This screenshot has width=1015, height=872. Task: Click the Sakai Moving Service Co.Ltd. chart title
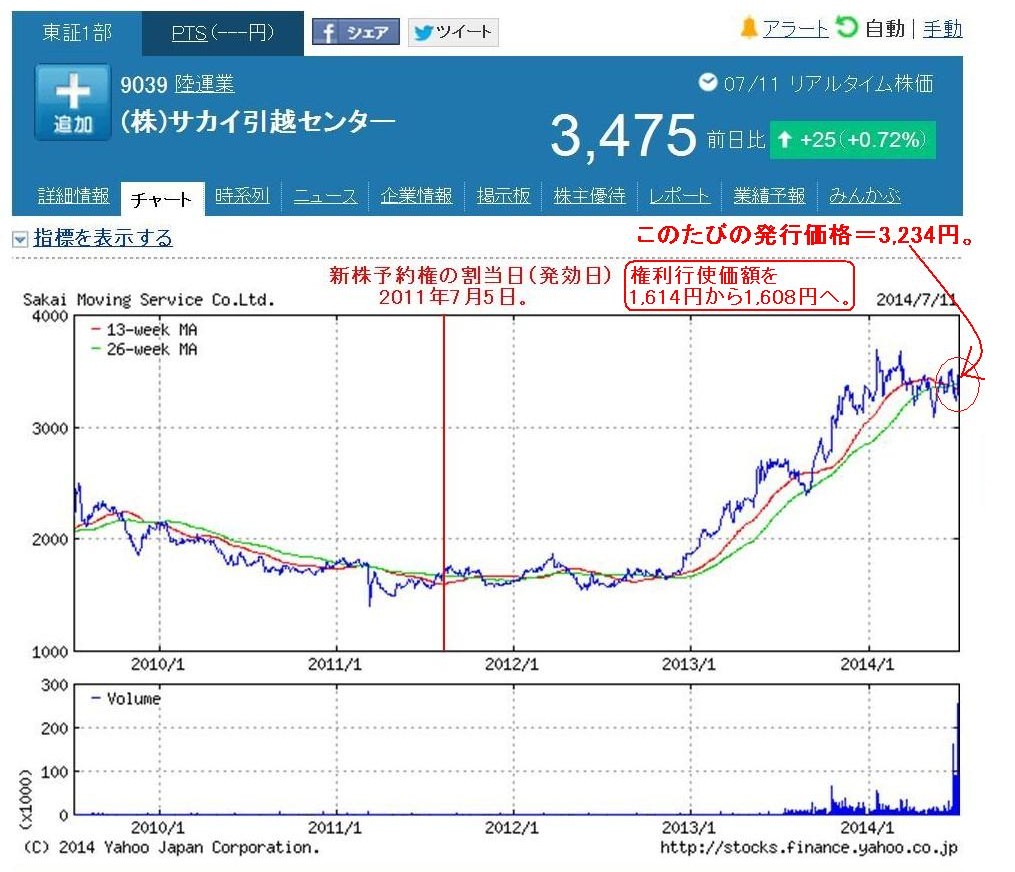point(149,300)
